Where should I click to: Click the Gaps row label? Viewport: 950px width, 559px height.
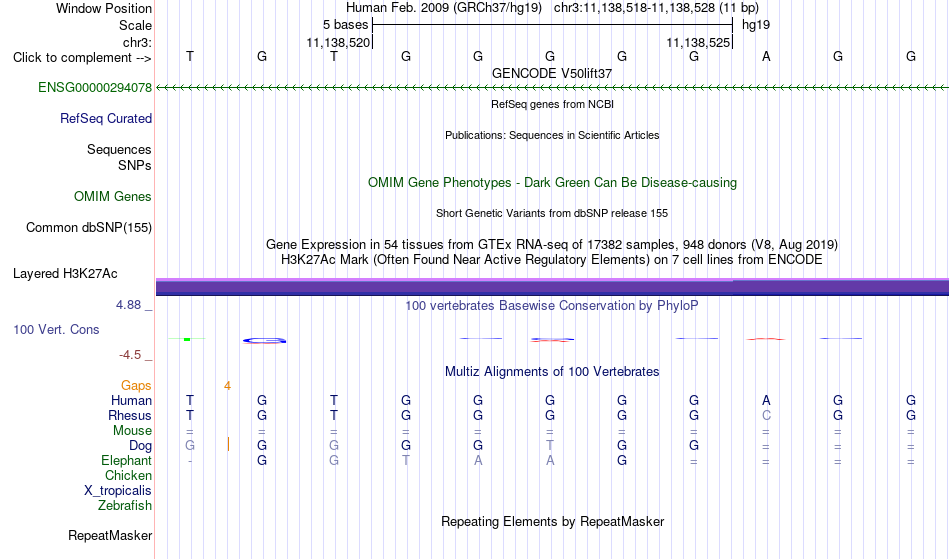point(136,385)
